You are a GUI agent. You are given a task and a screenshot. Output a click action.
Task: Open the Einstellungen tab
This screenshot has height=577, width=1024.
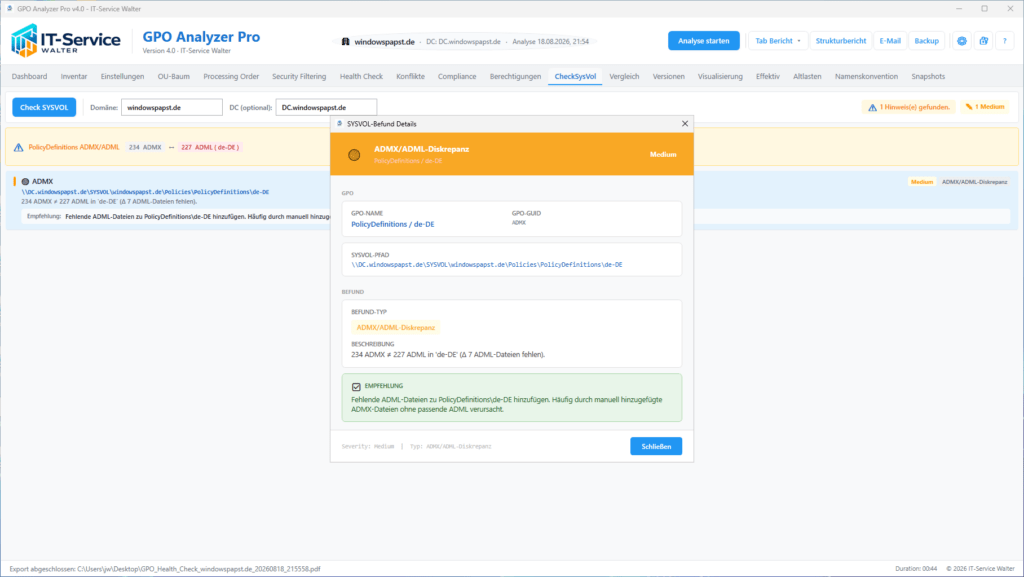[122, 76]
